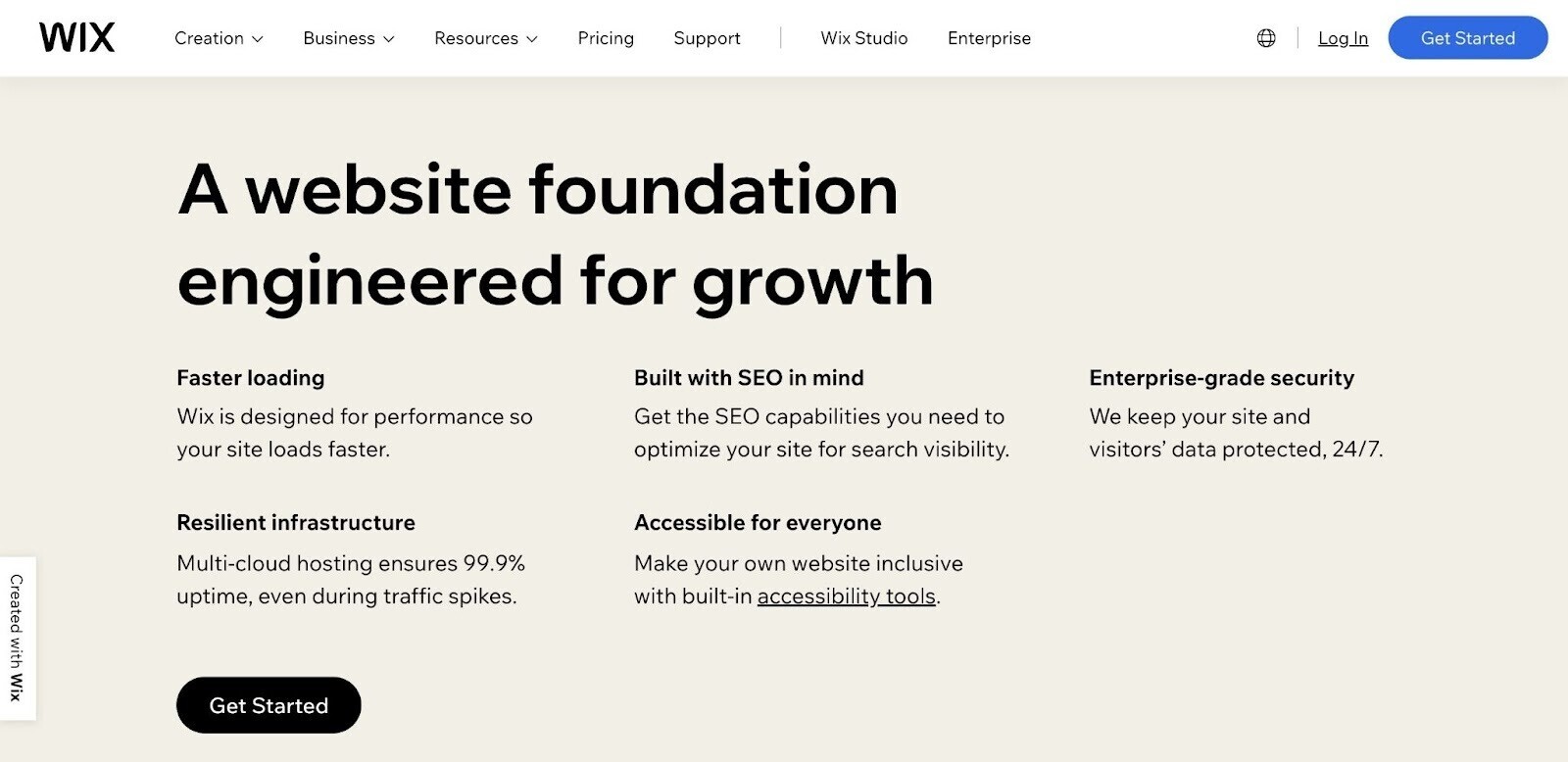
Task: Click the Log In link
Action: click(1343, 38)
